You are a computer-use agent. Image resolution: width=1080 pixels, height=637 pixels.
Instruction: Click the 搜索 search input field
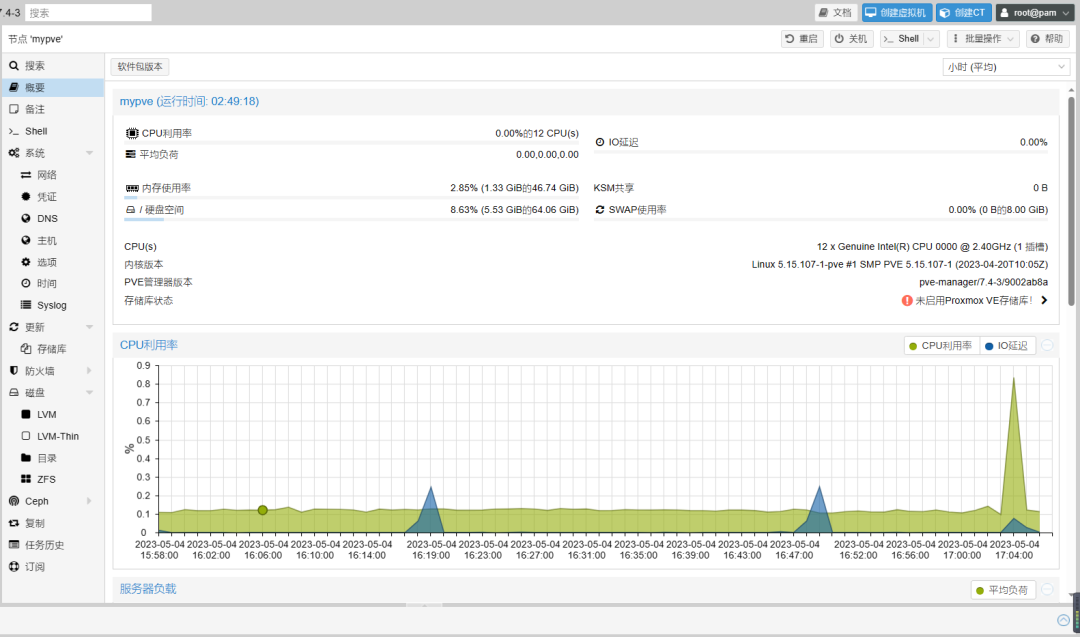click(x=88, y=13)
